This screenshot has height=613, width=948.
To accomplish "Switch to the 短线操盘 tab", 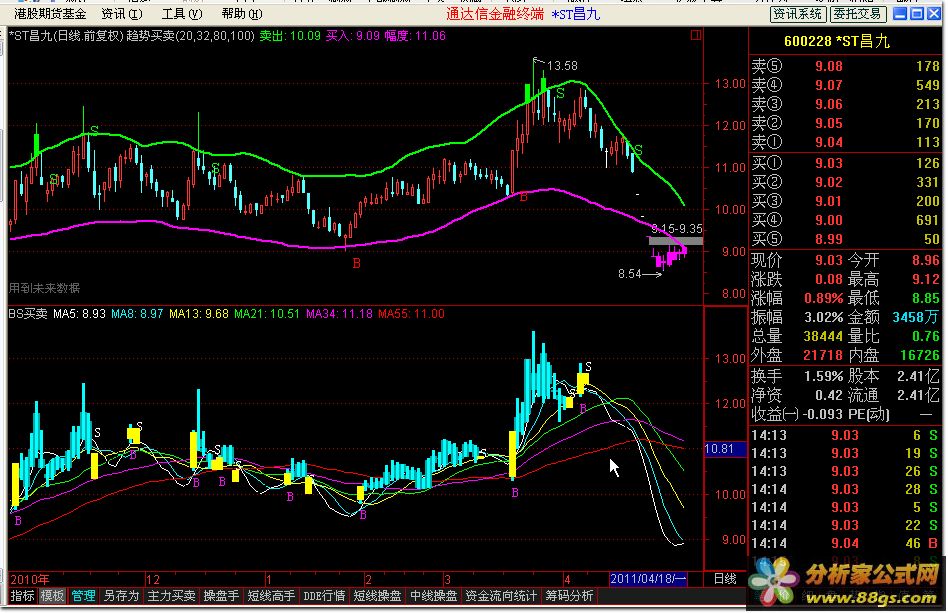I will tap(377, 596).
